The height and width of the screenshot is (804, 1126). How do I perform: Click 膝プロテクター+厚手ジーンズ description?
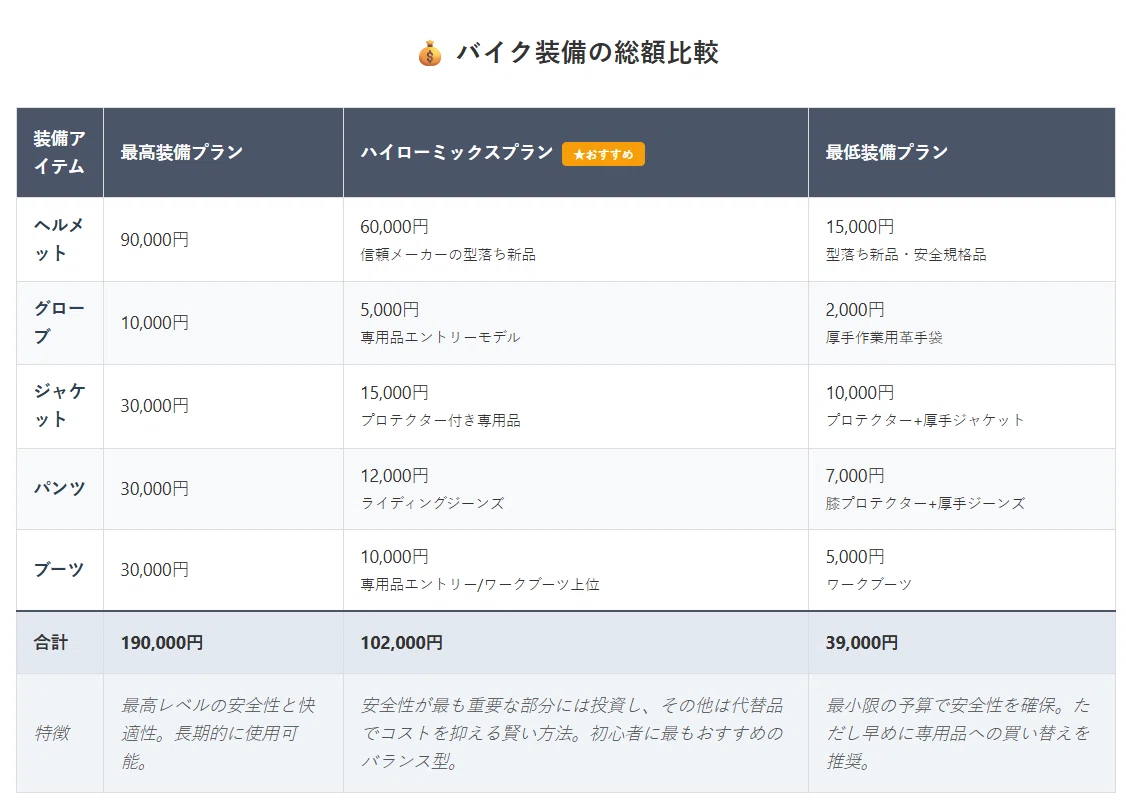click(x=925, y=503)
